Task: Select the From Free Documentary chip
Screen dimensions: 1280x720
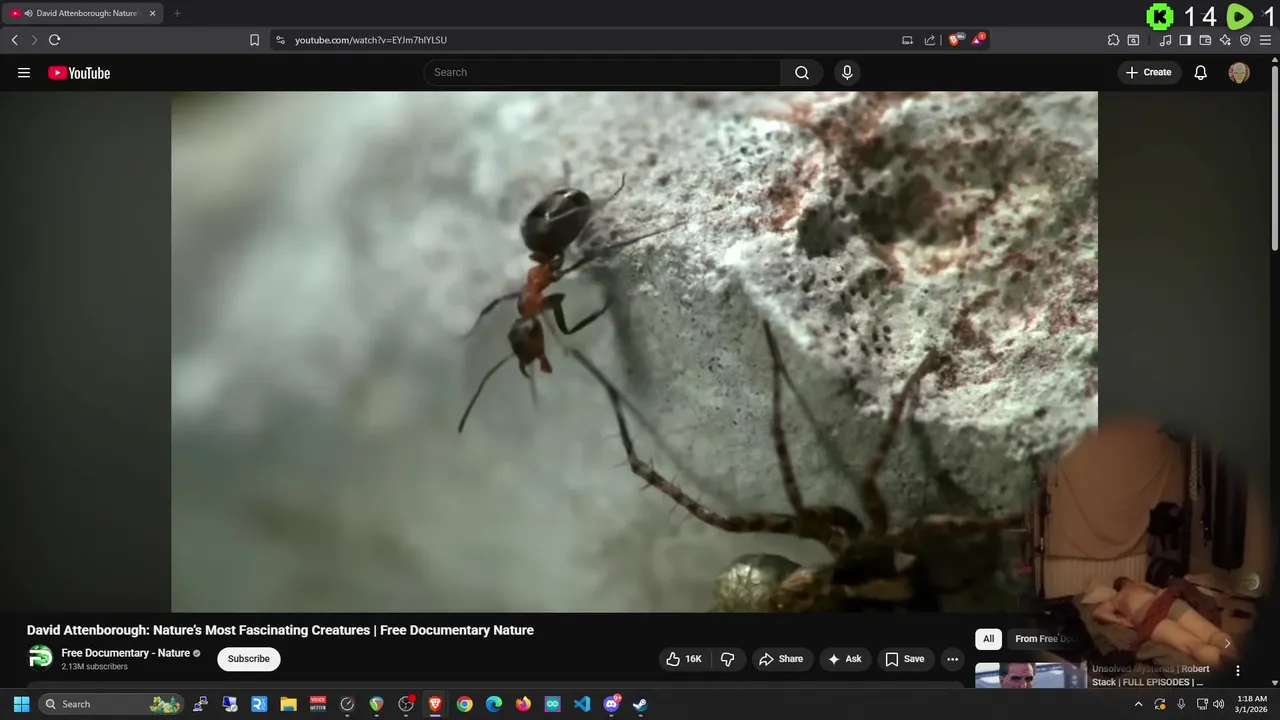Action: pos(1044,639)
